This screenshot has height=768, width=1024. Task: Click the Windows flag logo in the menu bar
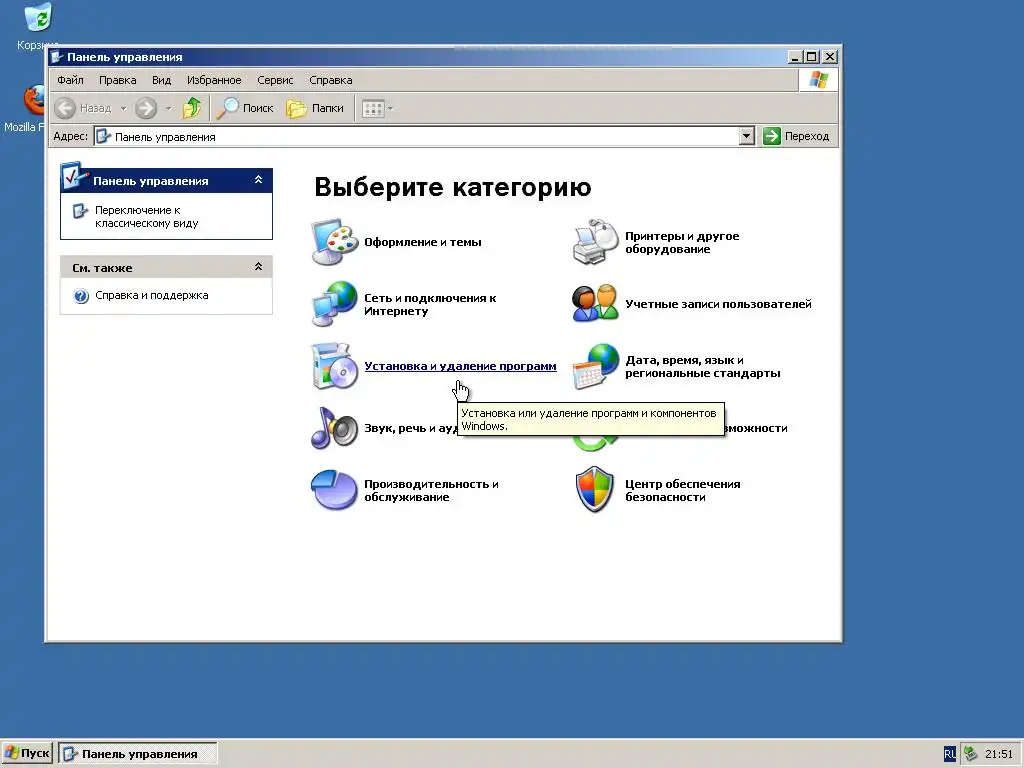(x=818, y=80)
